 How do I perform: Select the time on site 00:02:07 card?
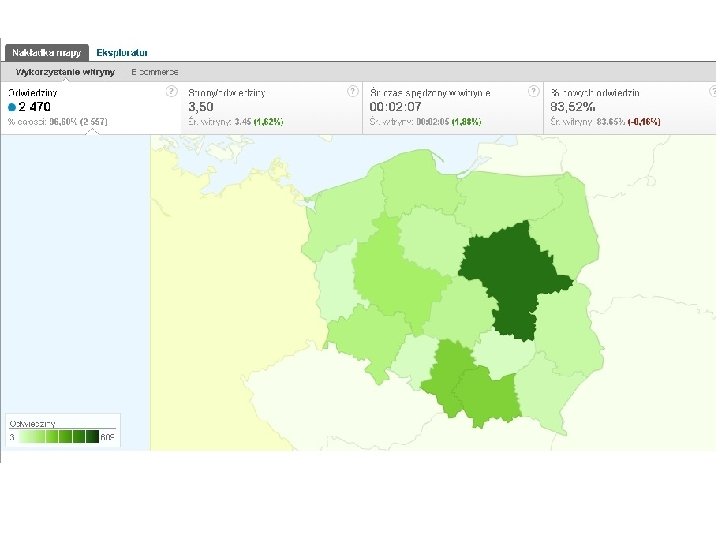point(453,108)
